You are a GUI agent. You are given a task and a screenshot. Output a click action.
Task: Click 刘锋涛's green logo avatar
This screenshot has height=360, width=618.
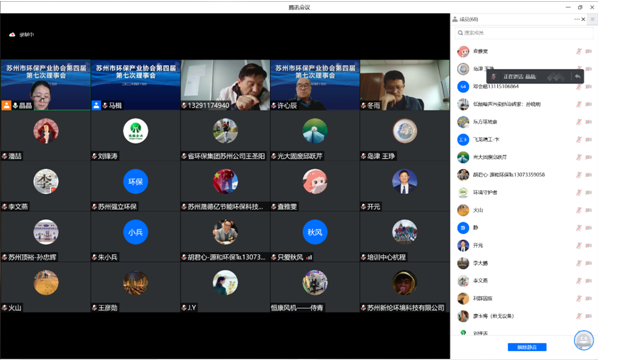pos(136,131)
